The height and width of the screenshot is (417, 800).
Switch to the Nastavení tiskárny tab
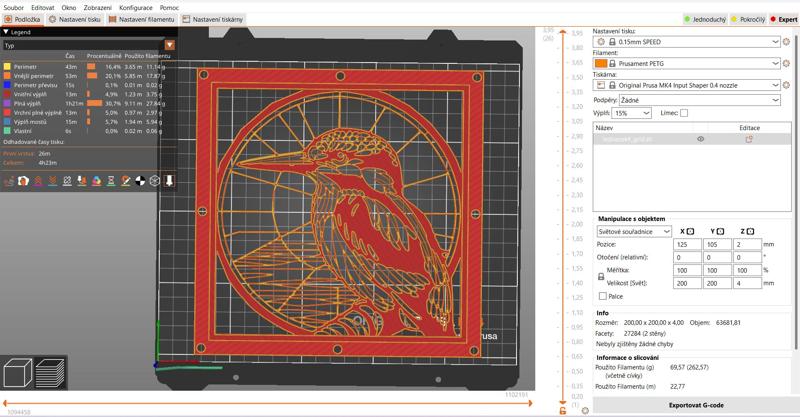point(213,19)
